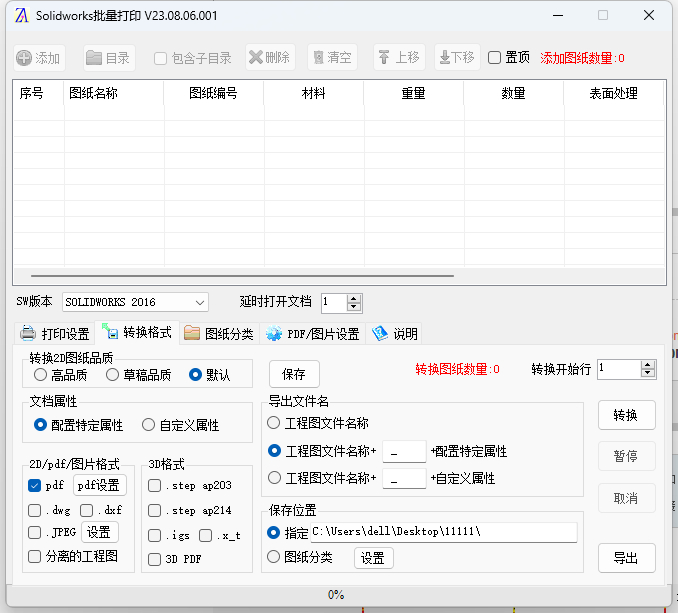Select the 草稿品质 draft quality option
The height and width of the screenshot is (613, 678).
click(112, 375)
